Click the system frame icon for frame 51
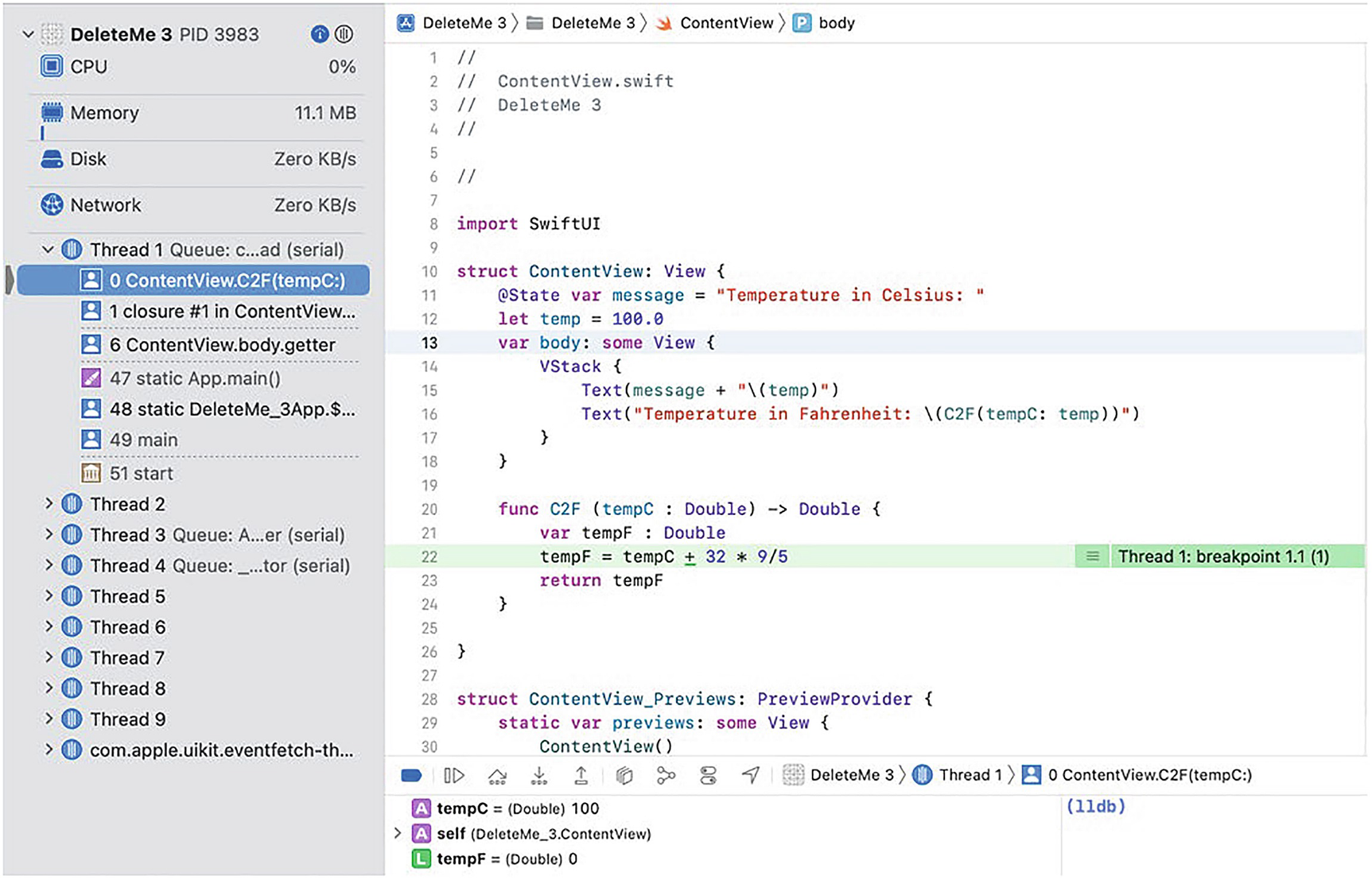 point(91,473)
